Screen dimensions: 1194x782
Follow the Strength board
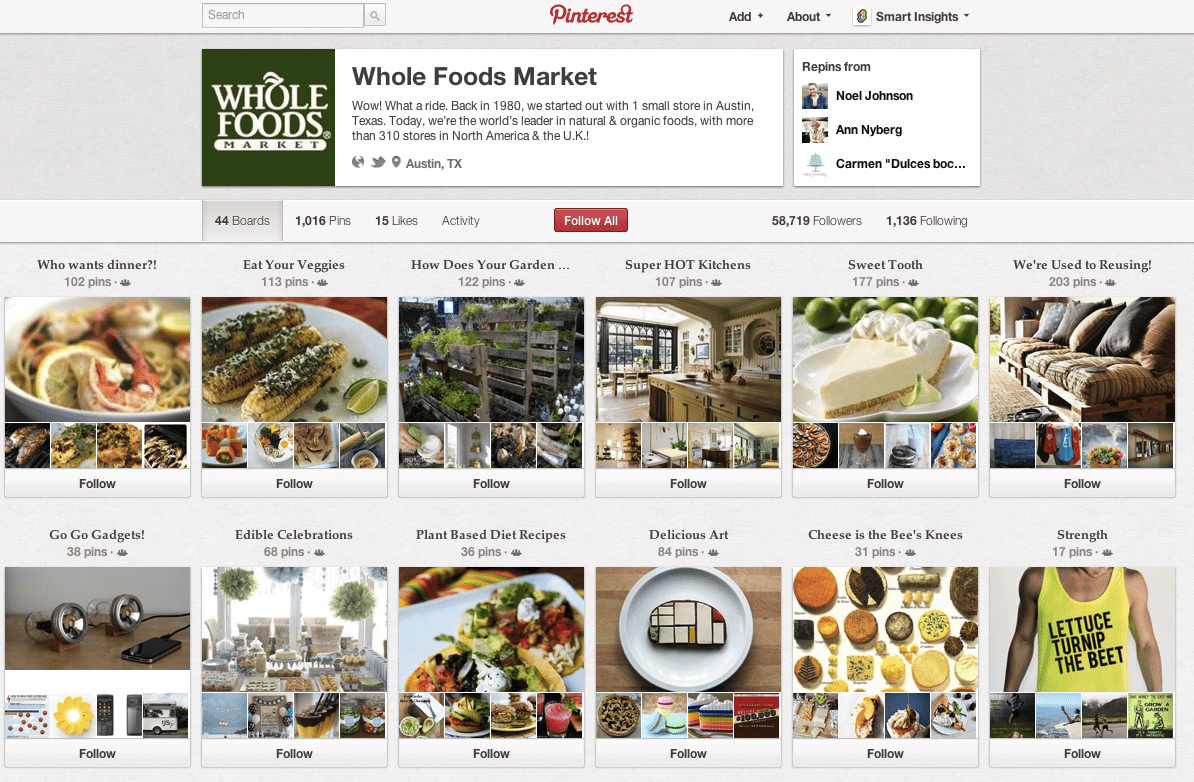pyautogui.click(x=1082, y=753)
